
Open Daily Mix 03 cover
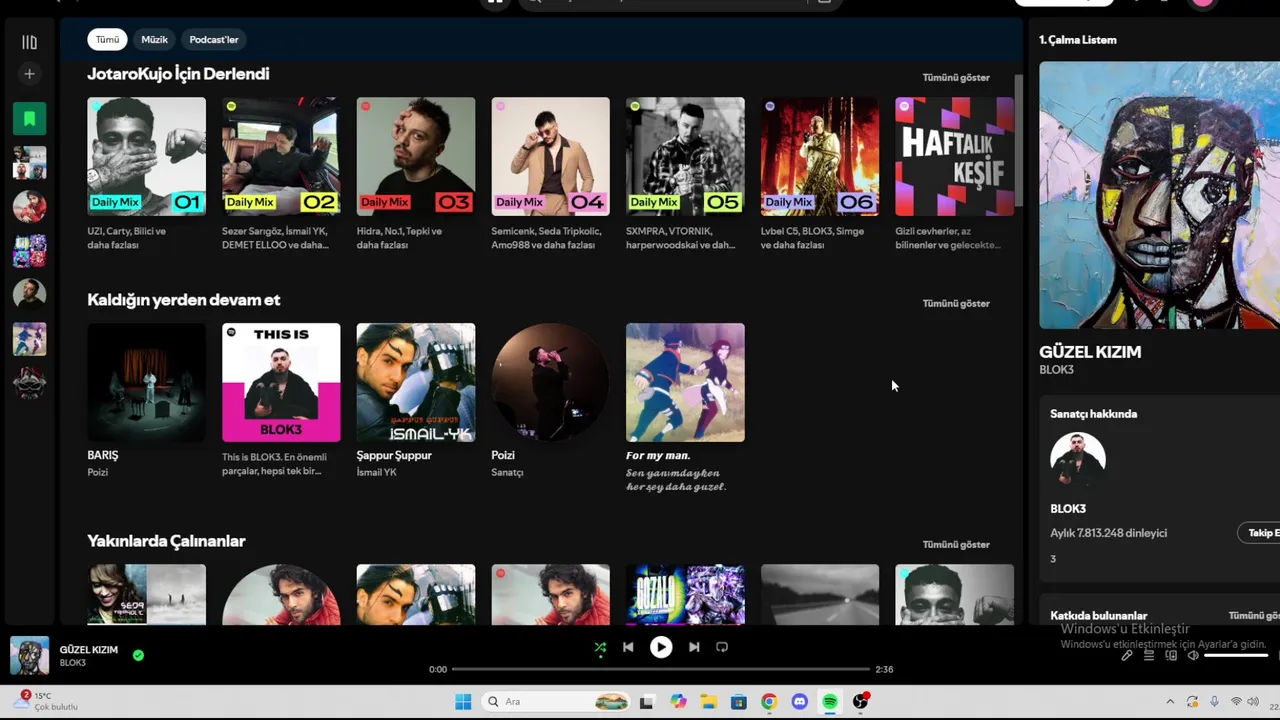(416, 156)
